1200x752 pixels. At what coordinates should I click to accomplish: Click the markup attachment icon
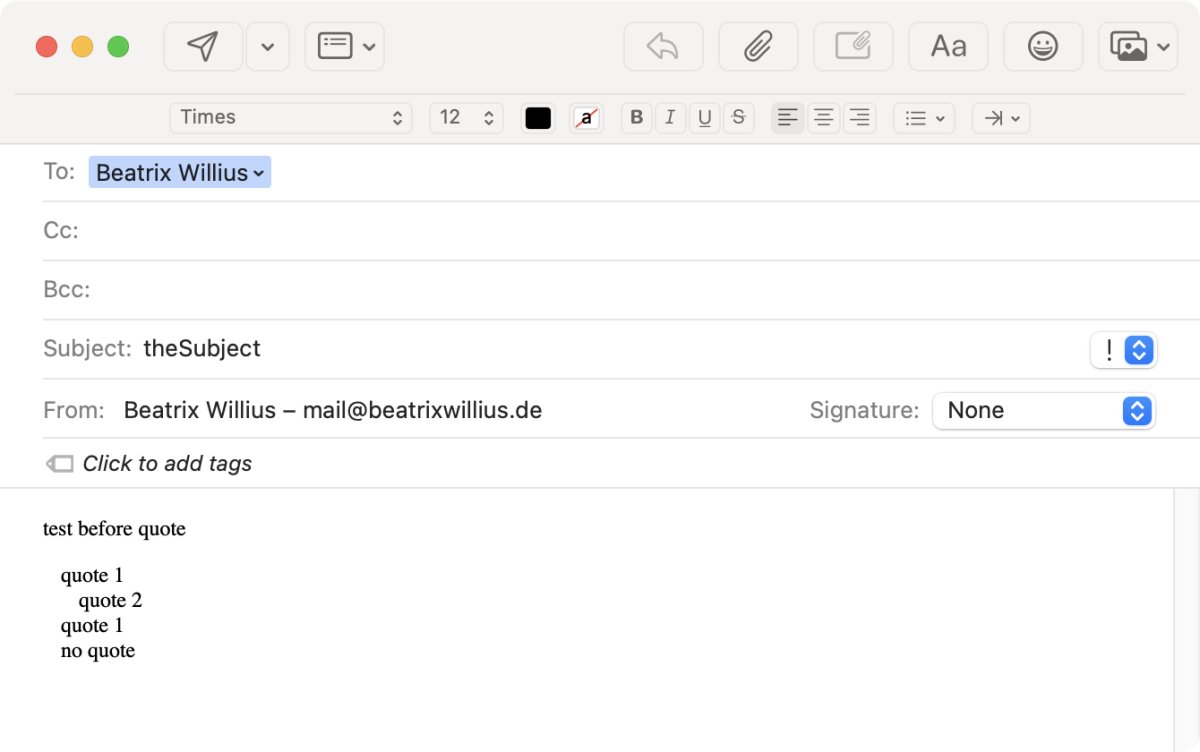coord(852,47)
